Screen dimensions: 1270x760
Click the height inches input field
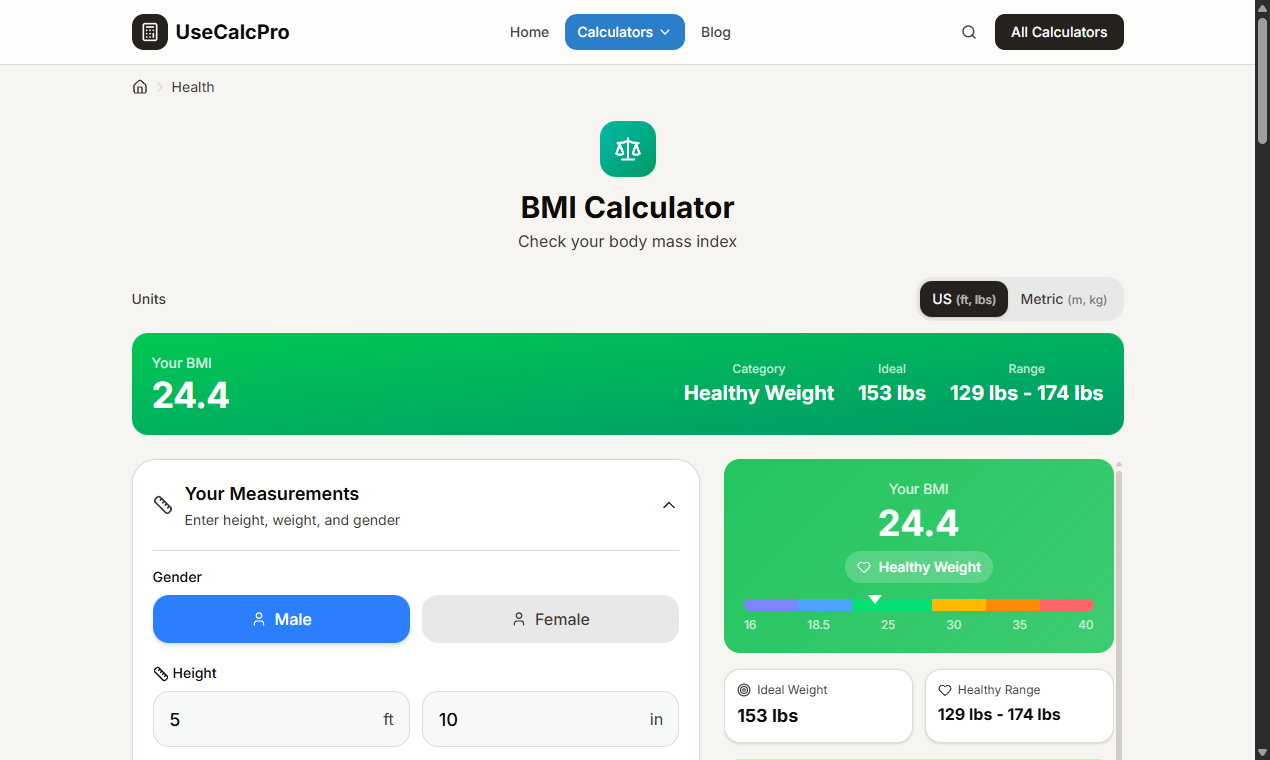coord(550,719)
